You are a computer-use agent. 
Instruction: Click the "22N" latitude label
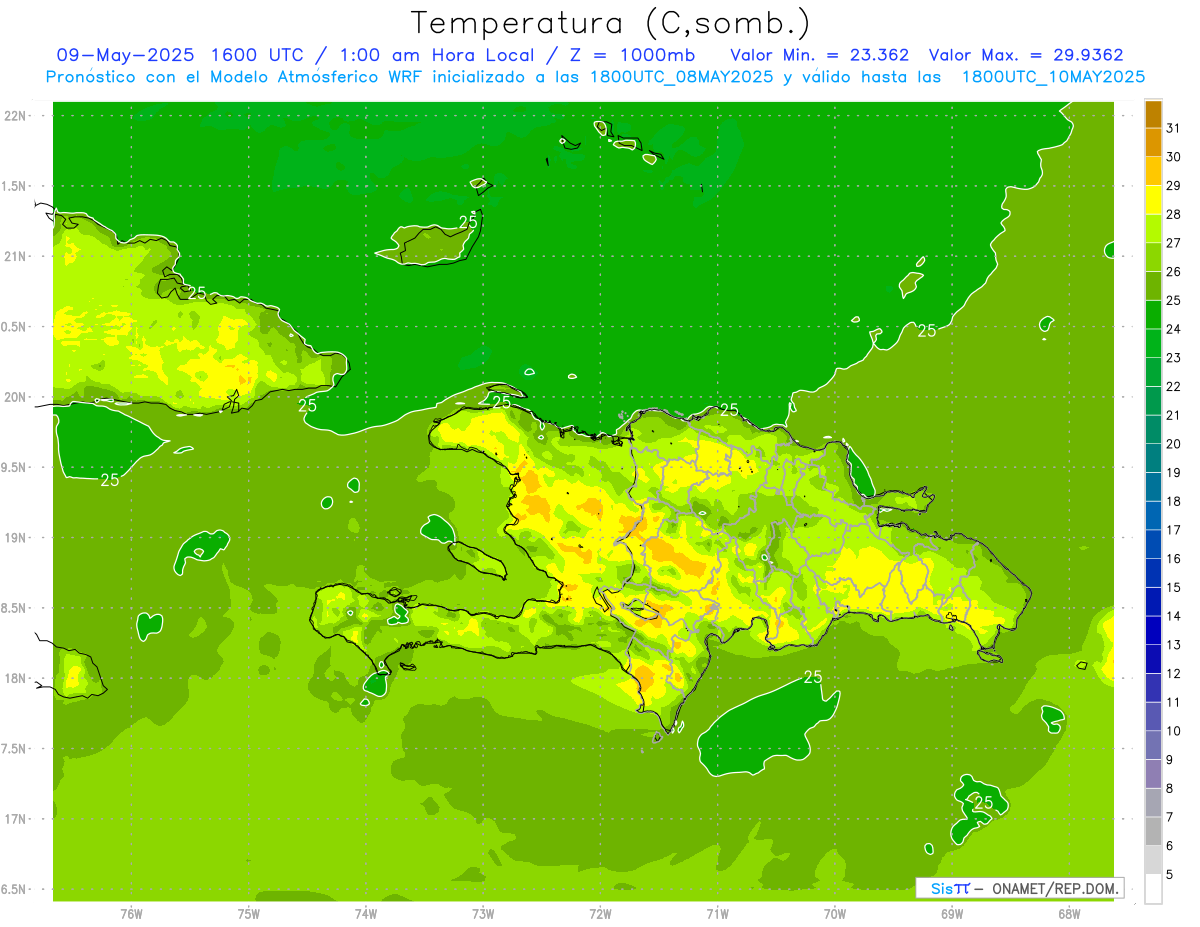(16, 115)
